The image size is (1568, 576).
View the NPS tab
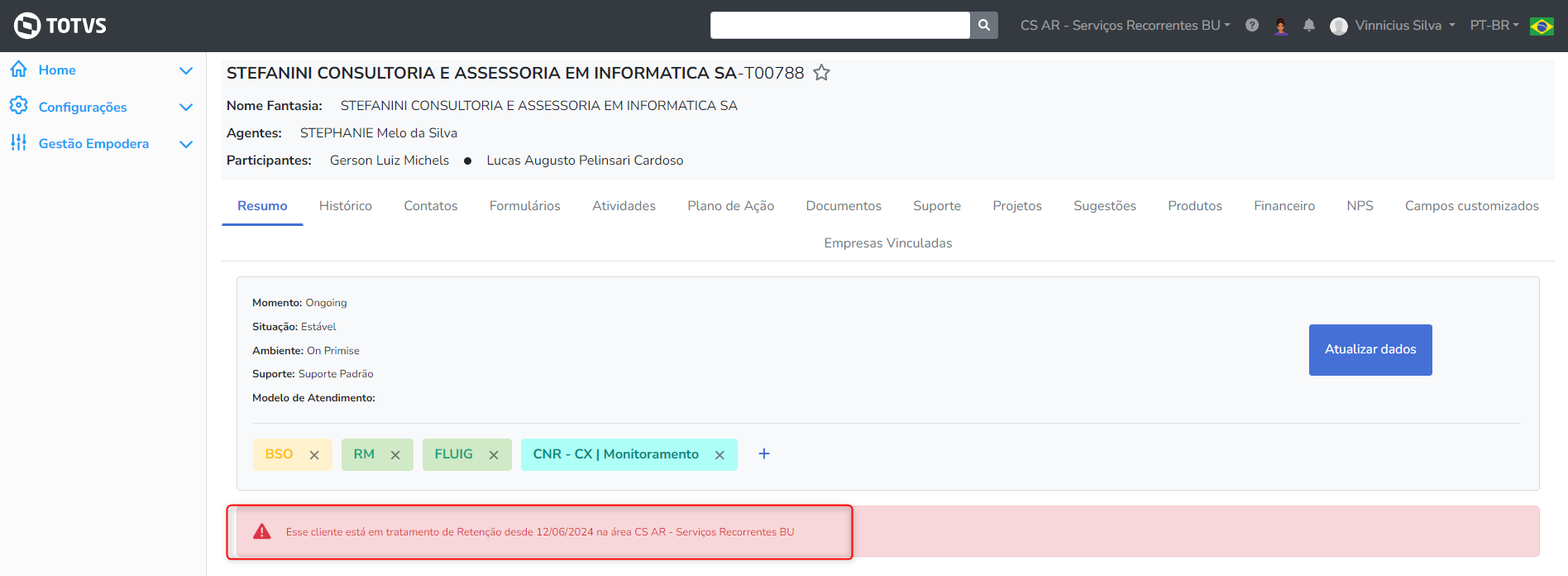point(1360,206)
